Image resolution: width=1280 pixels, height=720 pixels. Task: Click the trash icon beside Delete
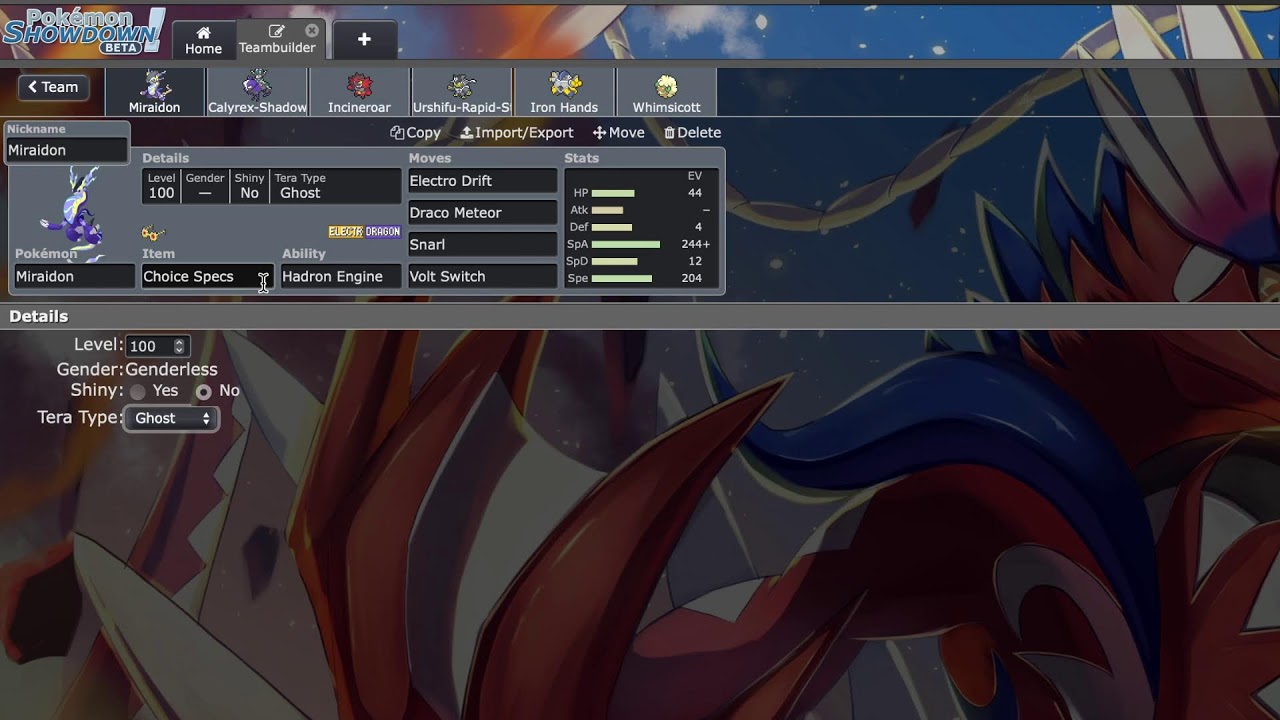point(669,132)
